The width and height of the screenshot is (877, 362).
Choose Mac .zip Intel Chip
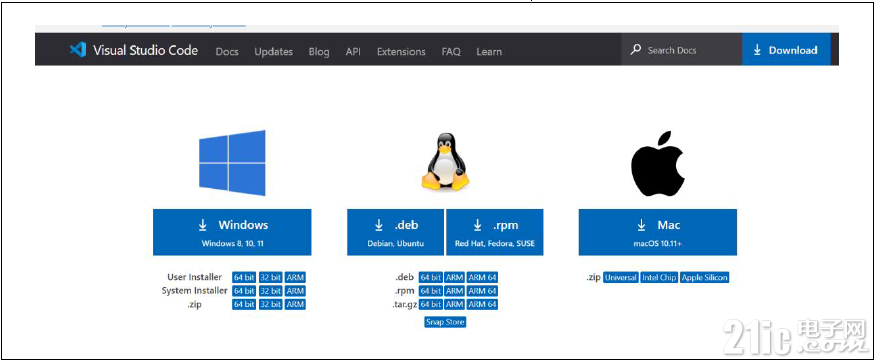[659, 278]
